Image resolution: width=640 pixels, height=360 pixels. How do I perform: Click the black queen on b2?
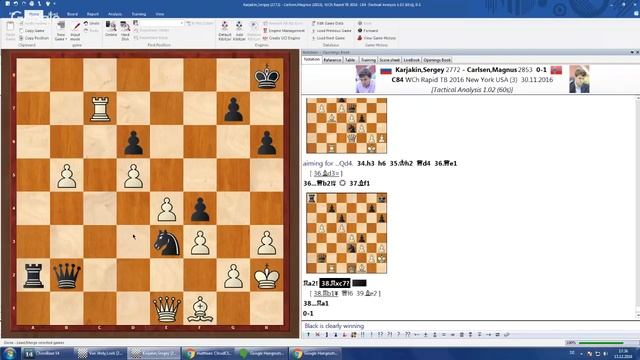(x=67, y=275)
